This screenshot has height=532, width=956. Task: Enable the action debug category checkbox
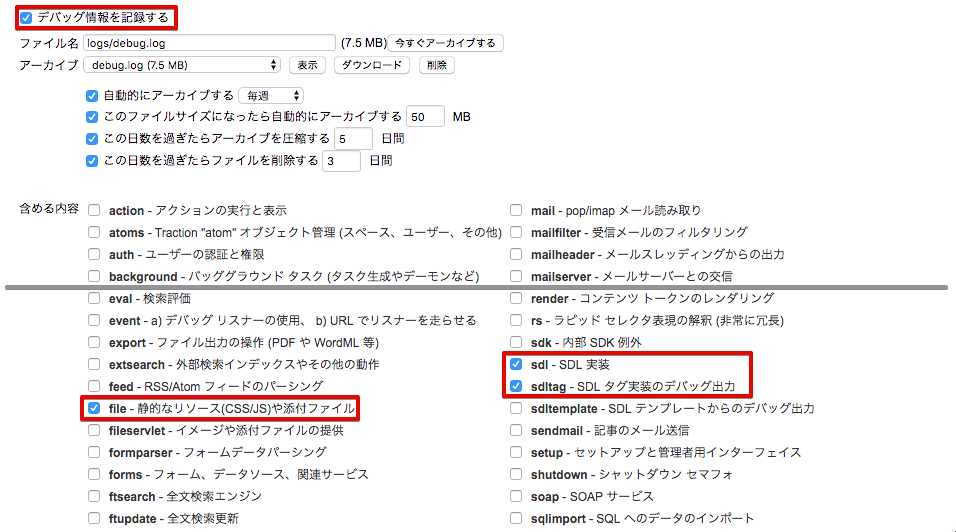[x=94, y=211]
